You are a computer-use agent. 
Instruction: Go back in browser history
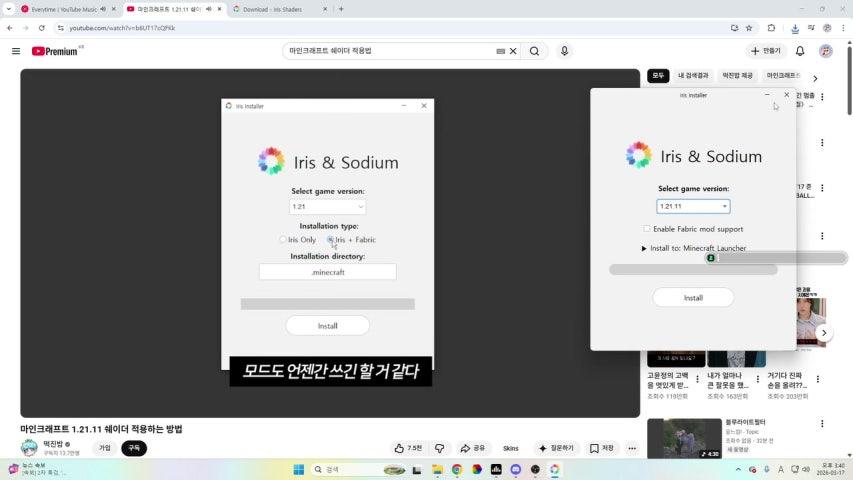tap(10, 28)
